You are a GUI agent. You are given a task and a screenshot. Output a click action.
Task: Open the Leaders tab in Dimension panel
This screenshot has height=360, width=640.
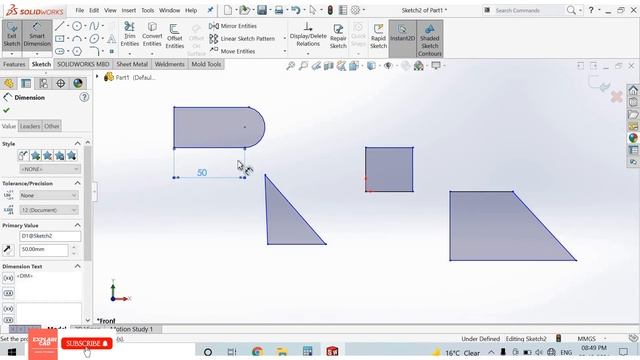pyautogui.click(x=30, y=126)
